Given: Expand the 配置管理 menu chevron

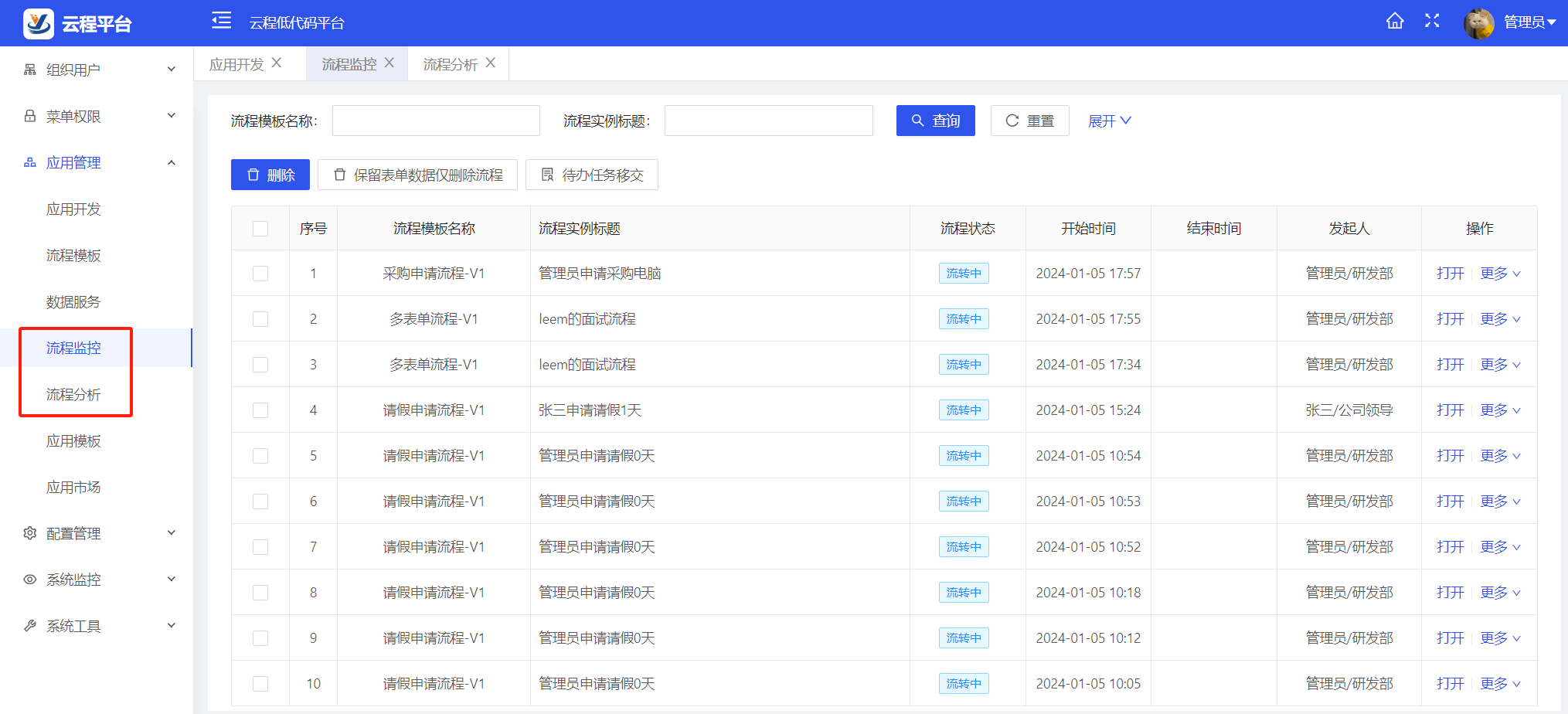Looking at the screenshot, I should point(172,533).
